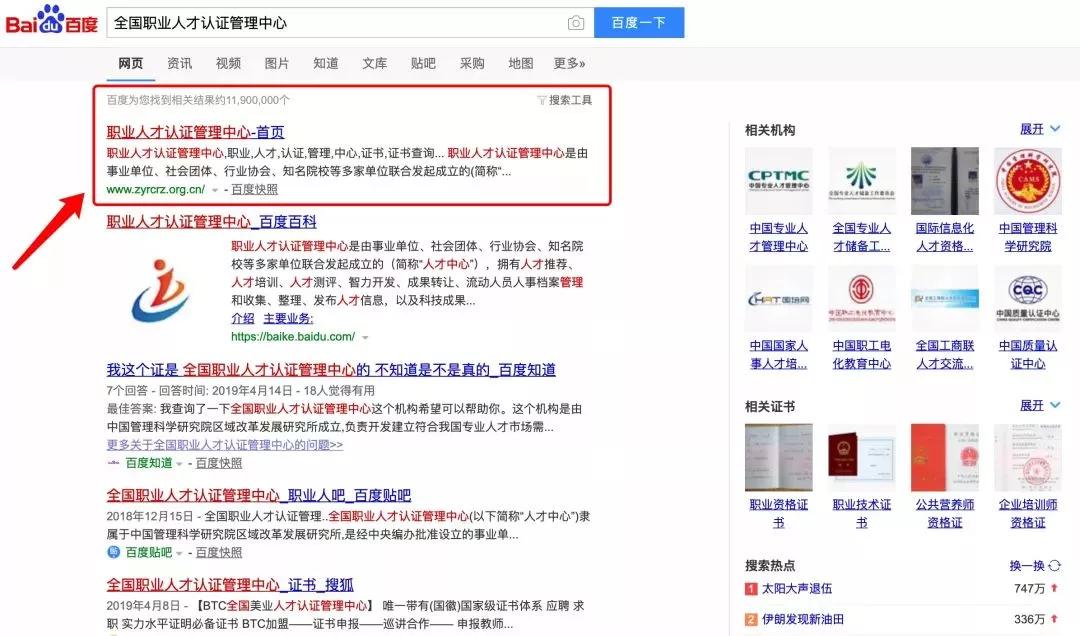
Task: Open 职业人才认证管理中心-首页 result
Action: [195, 132]
